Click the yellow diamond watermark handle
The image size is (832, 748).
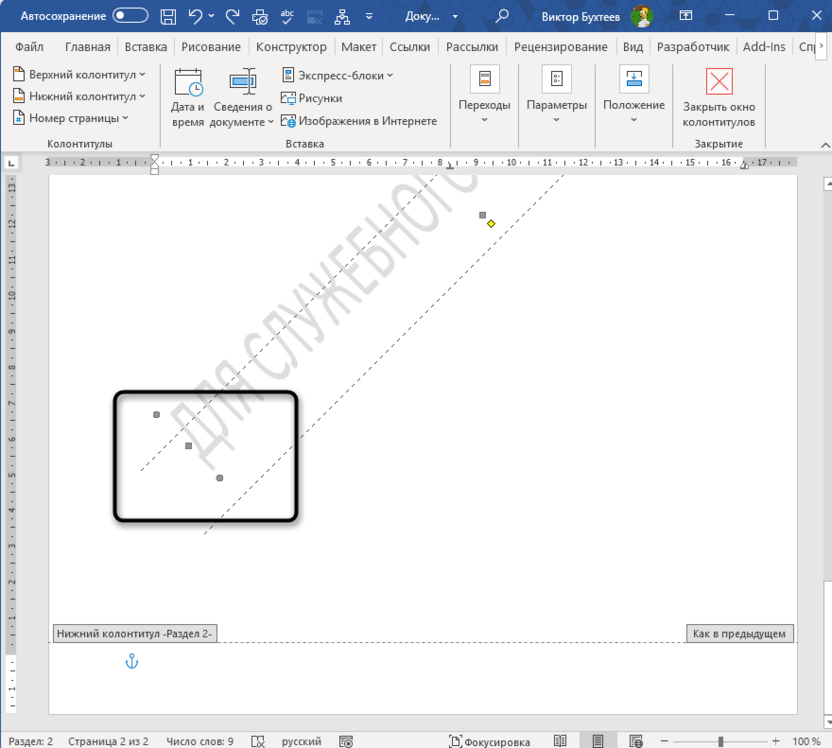pyautogui.click(x=491, y=223)
